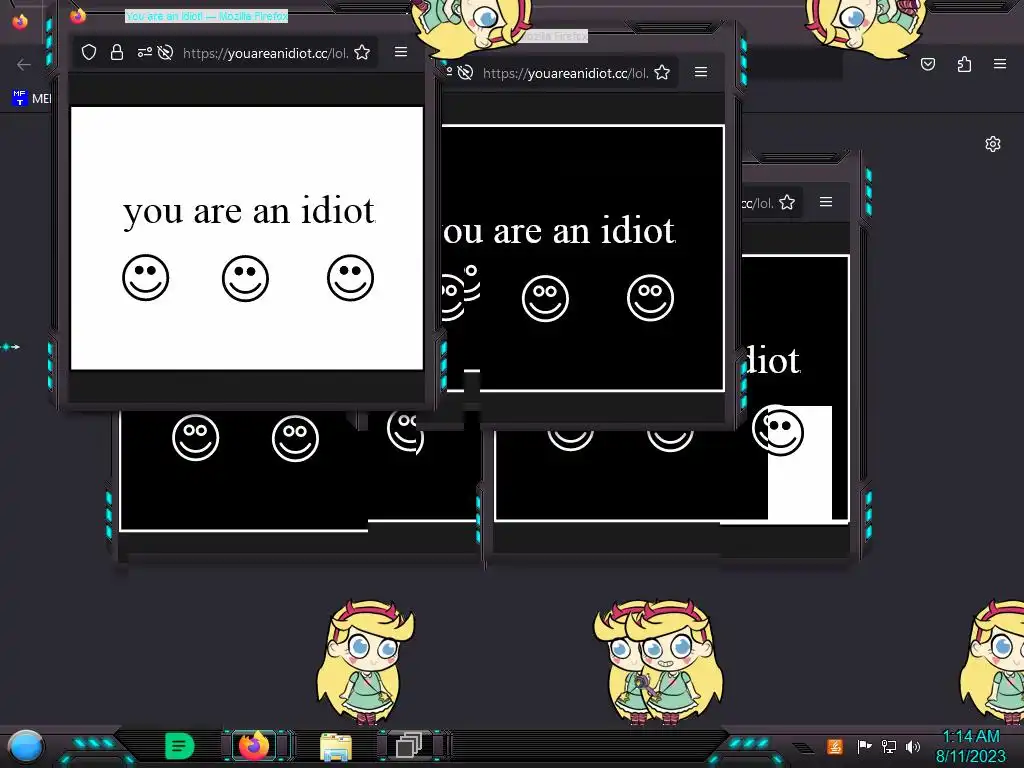The height and width of the screenshot is (768, 1024).
Task: Expand hidden tray icons arrow left of Java icon
Action: click(804, 747)
